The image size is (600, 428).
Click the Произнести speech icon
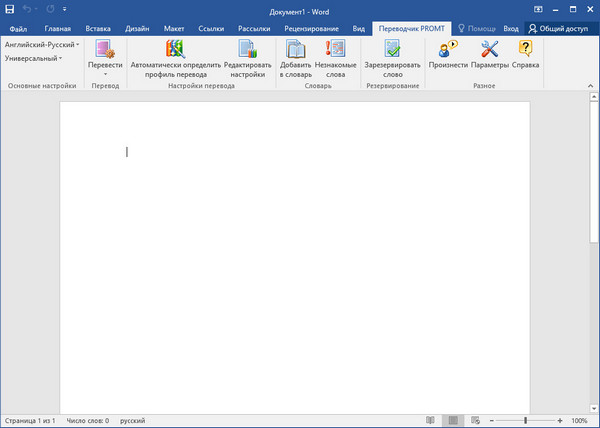tap(447, 48)
